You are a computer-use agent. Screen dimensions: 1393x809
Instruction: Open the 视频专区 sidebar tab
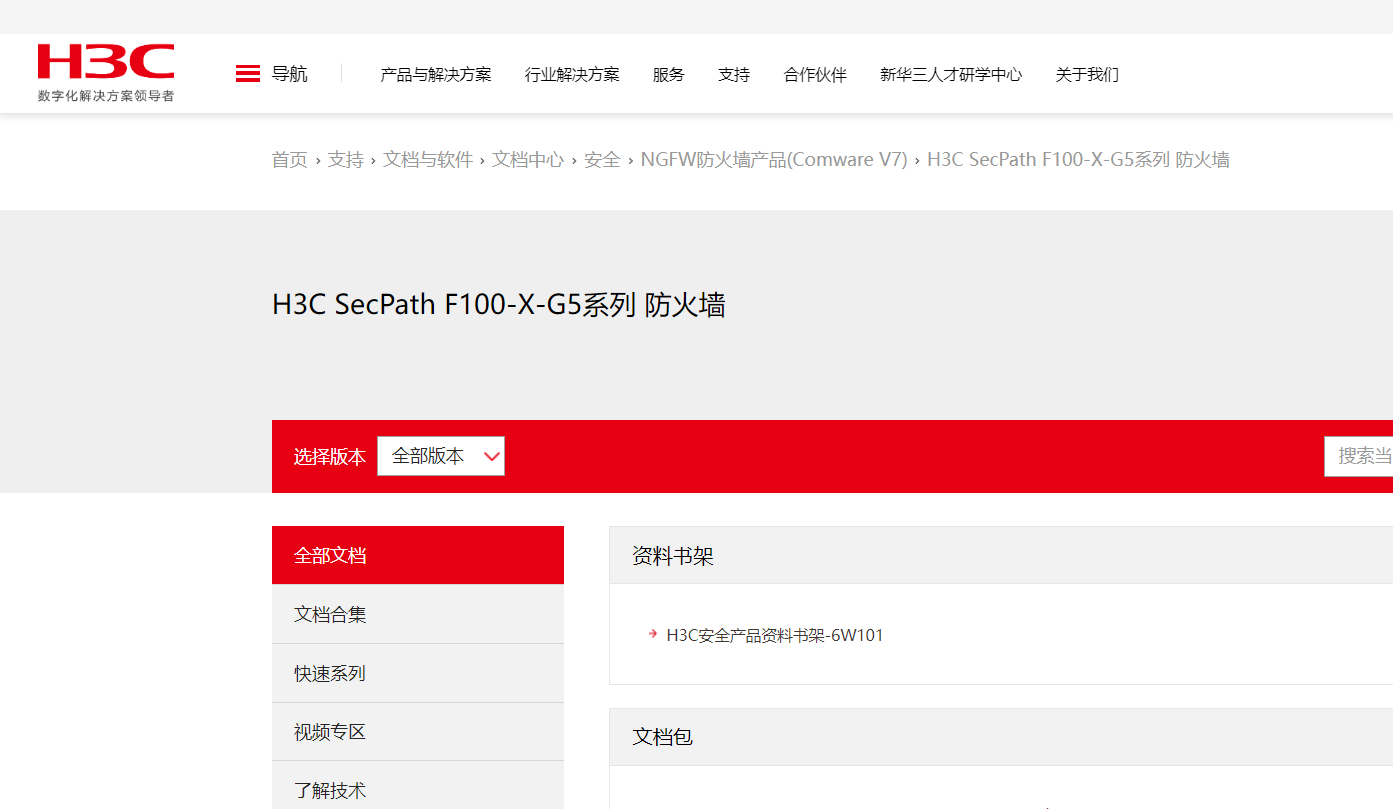pyautogui.click(x=418, y=732)
